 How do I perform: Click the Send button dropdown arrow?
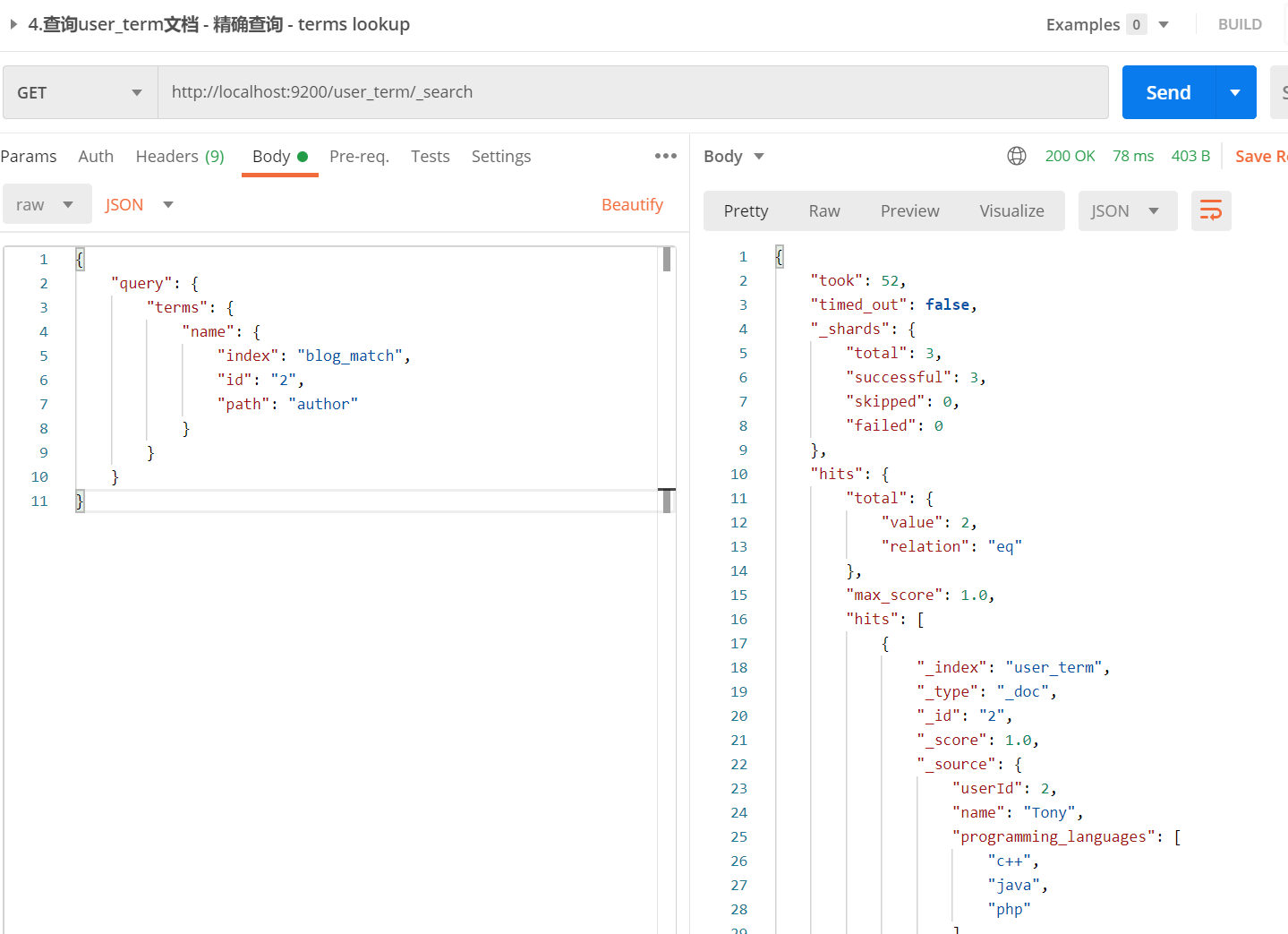(1235, 92)
